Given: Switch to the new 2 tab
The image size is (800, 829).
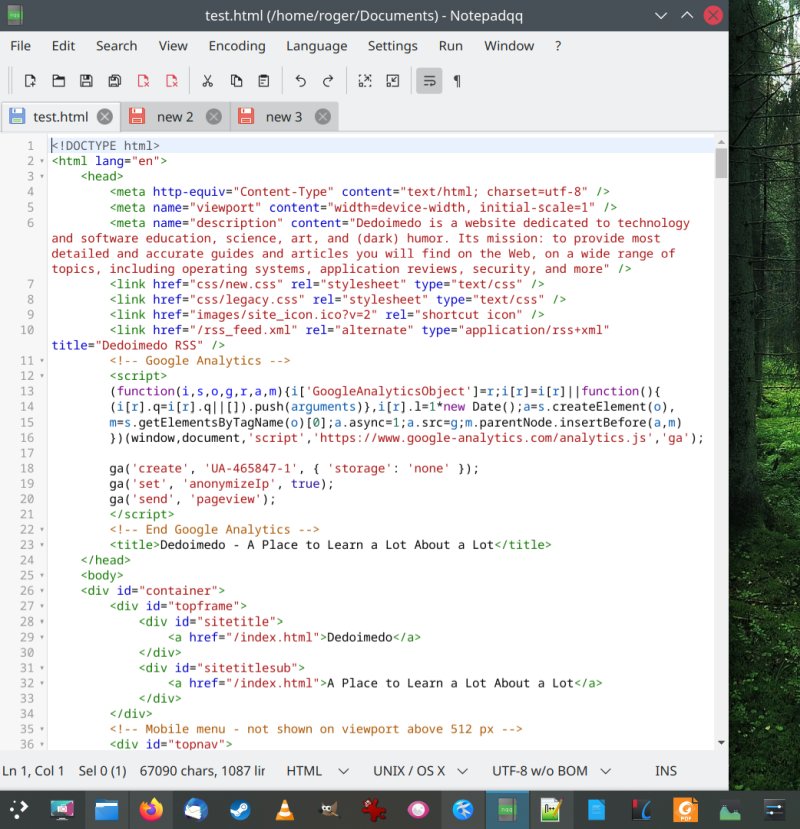Looking at the screenshot, I should click(x=174, y=117).
